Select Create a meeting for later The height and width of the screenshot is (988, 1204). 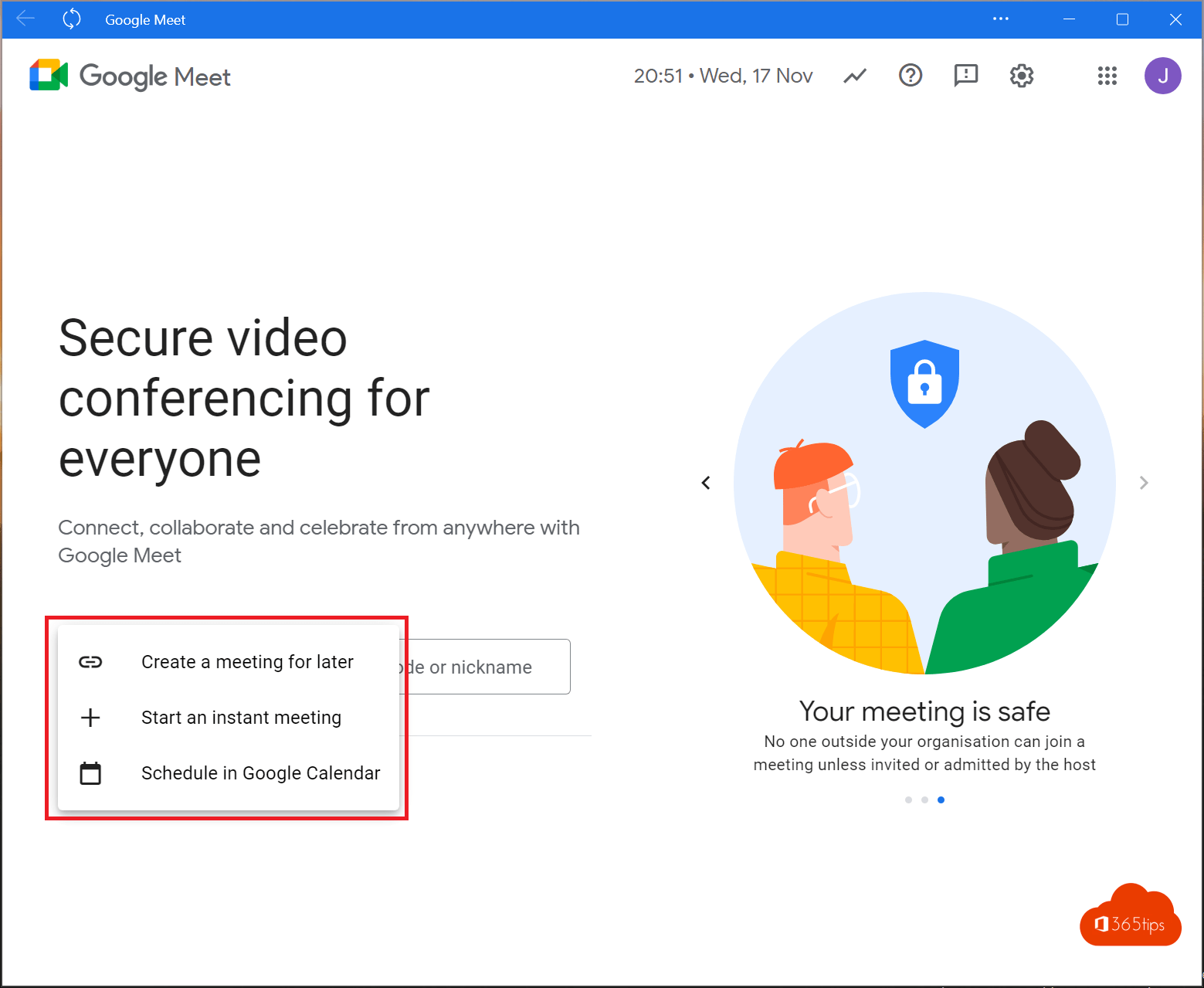coord(247,662)
